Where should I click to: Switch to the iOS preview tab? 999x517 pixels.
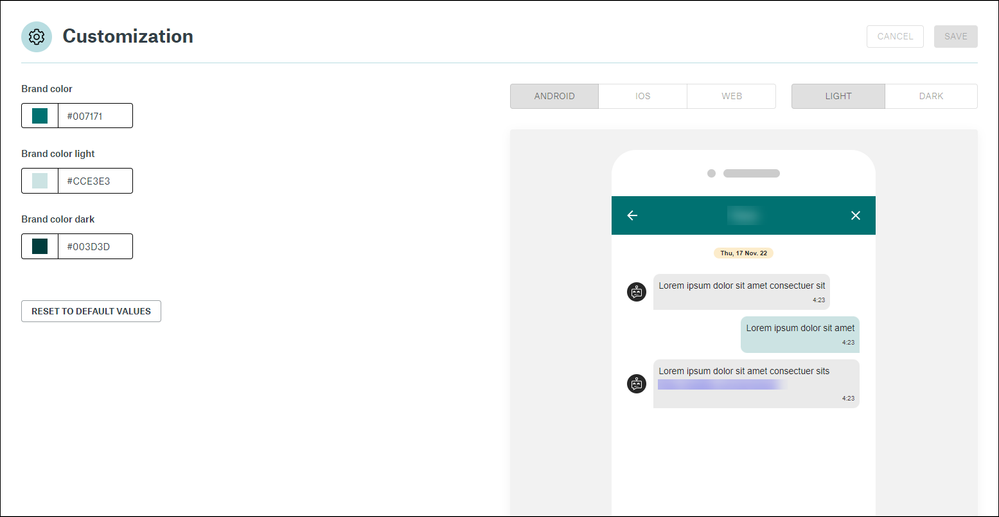(x=643, y=96)
